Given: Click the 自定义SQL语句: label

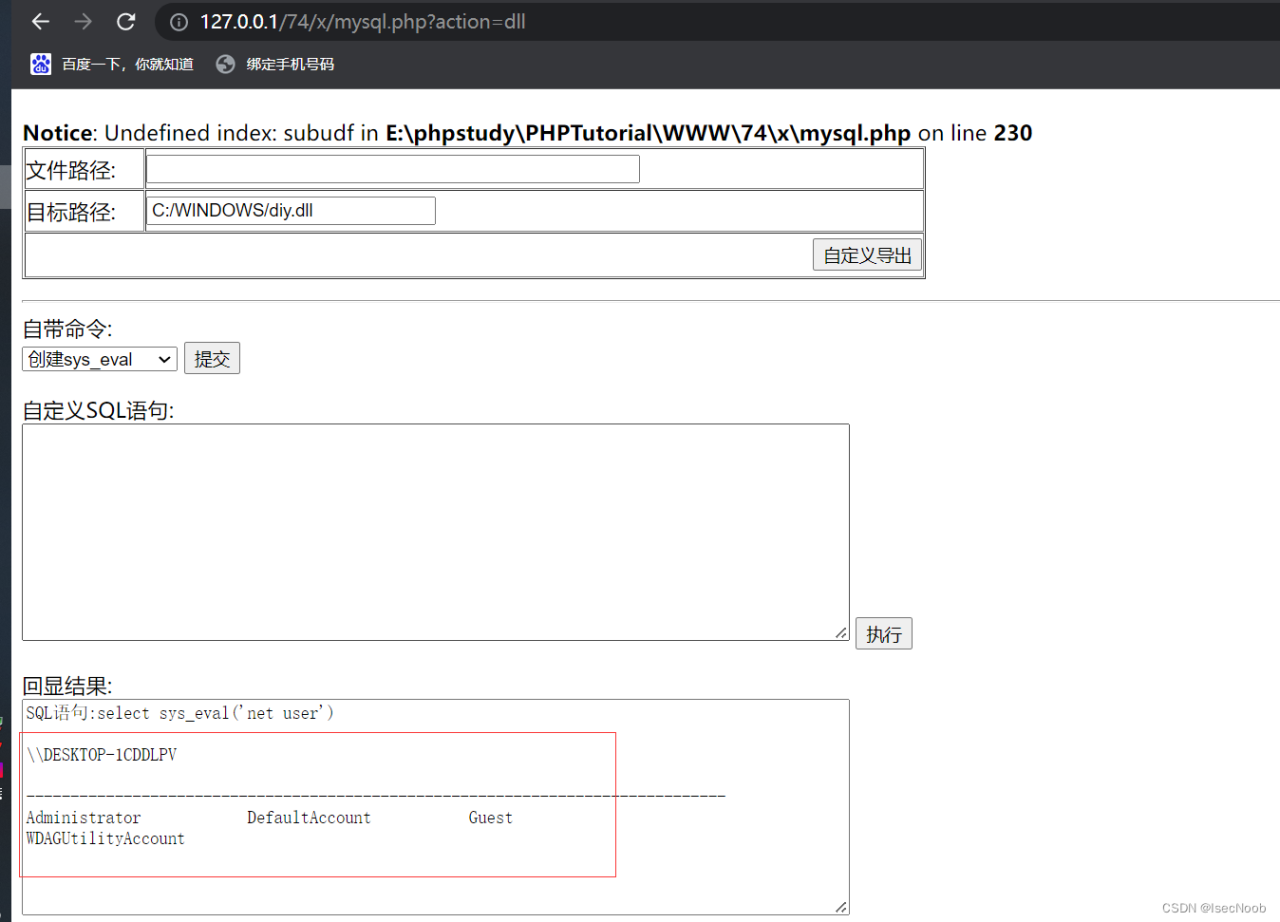Looking at the screenshot, I should pos(98,411).
